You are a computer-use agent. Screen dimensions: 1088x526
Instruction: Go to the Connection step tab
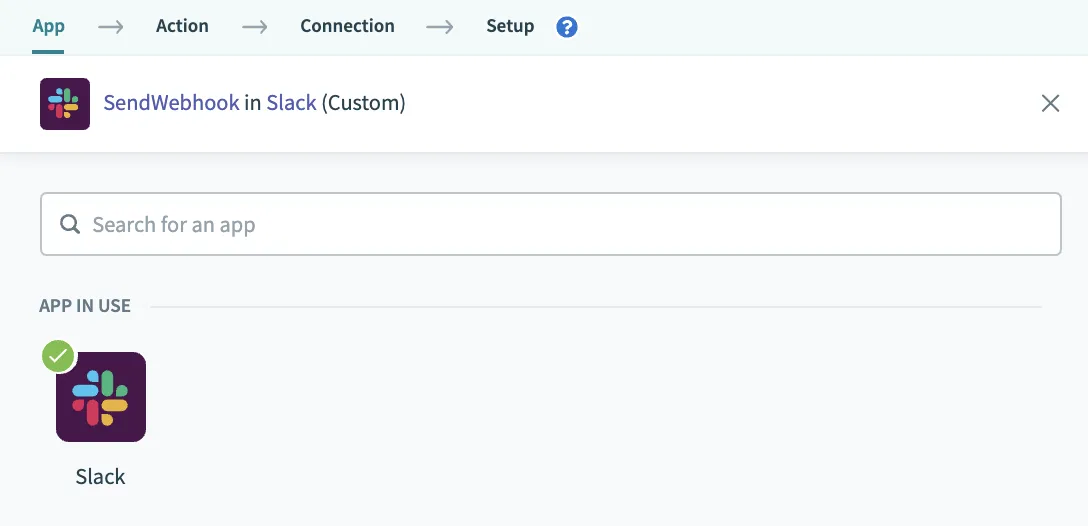click(347, 26)
